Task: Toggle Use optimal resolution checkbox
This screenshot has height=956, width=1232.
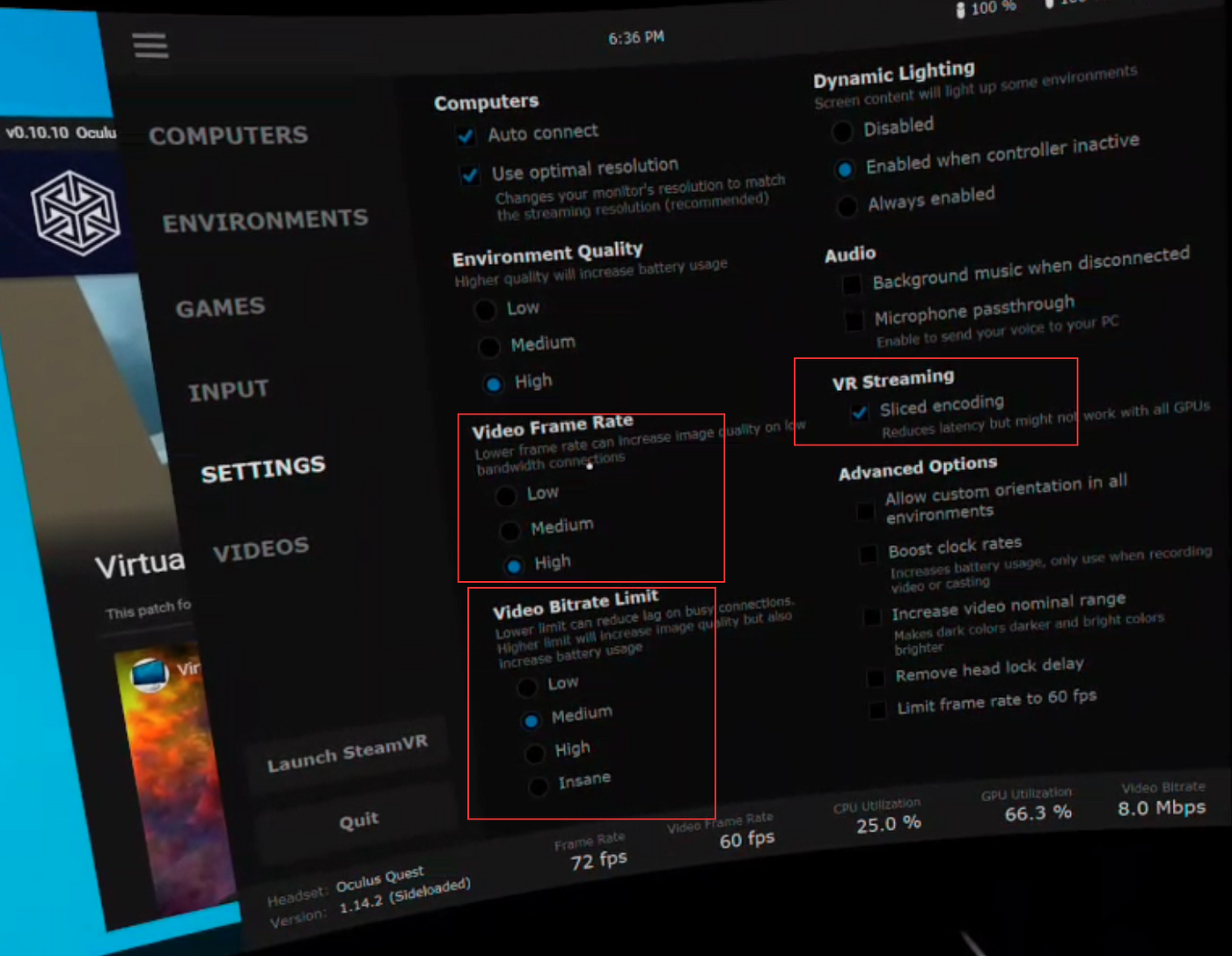Action: [x=470, y=174]
